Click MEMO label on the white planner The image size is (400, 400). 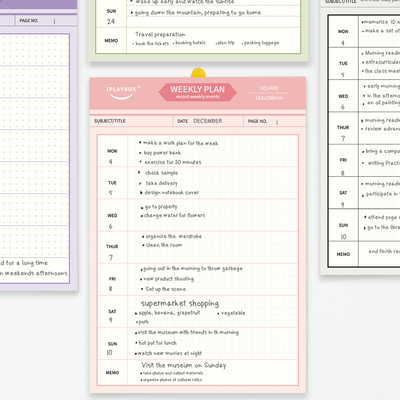click(343, 254)
